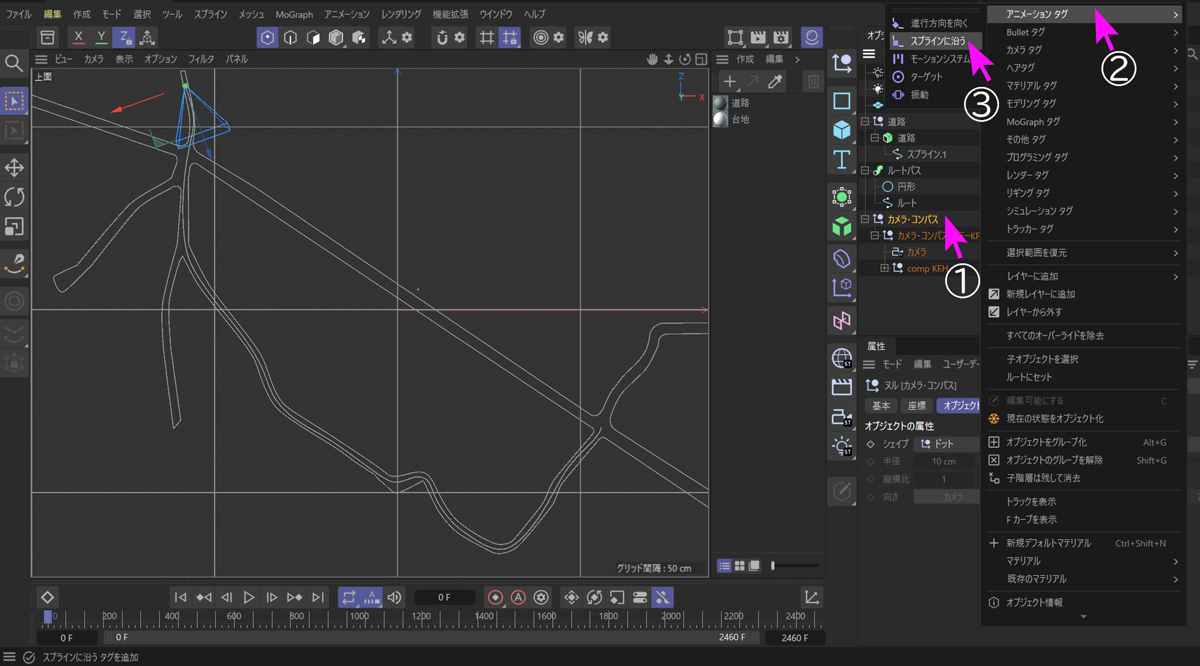This screenshot has height=666, width=1200.
Task: Toggle timeline loop playback mode
Action: tap(348, 597)
